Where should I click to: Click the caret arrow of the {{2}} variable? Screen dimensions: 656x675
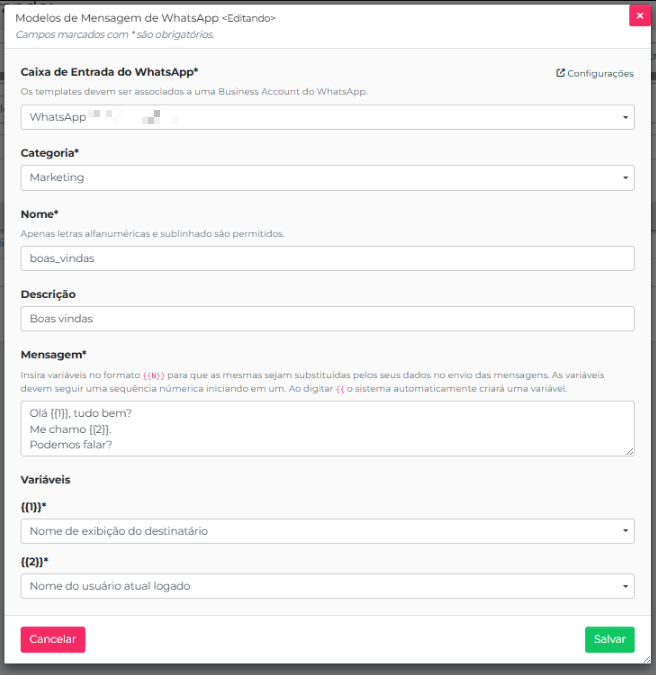tap(626, 586)
